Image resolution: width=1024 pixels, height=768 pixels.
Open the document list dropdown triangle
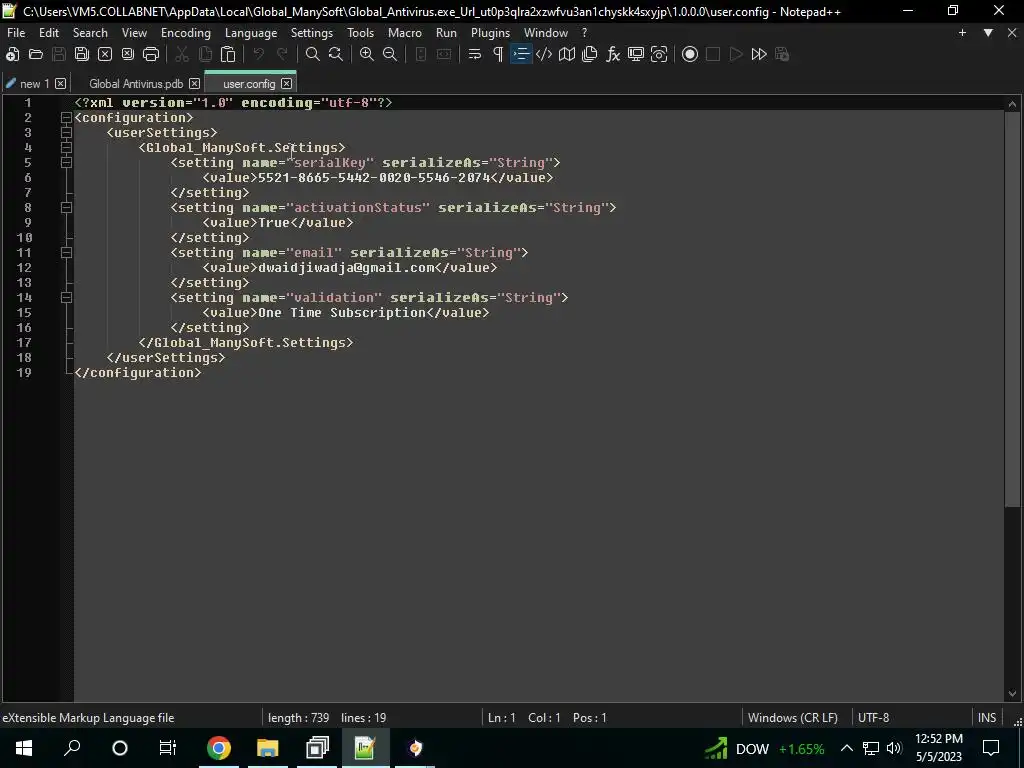pos(988,33)
